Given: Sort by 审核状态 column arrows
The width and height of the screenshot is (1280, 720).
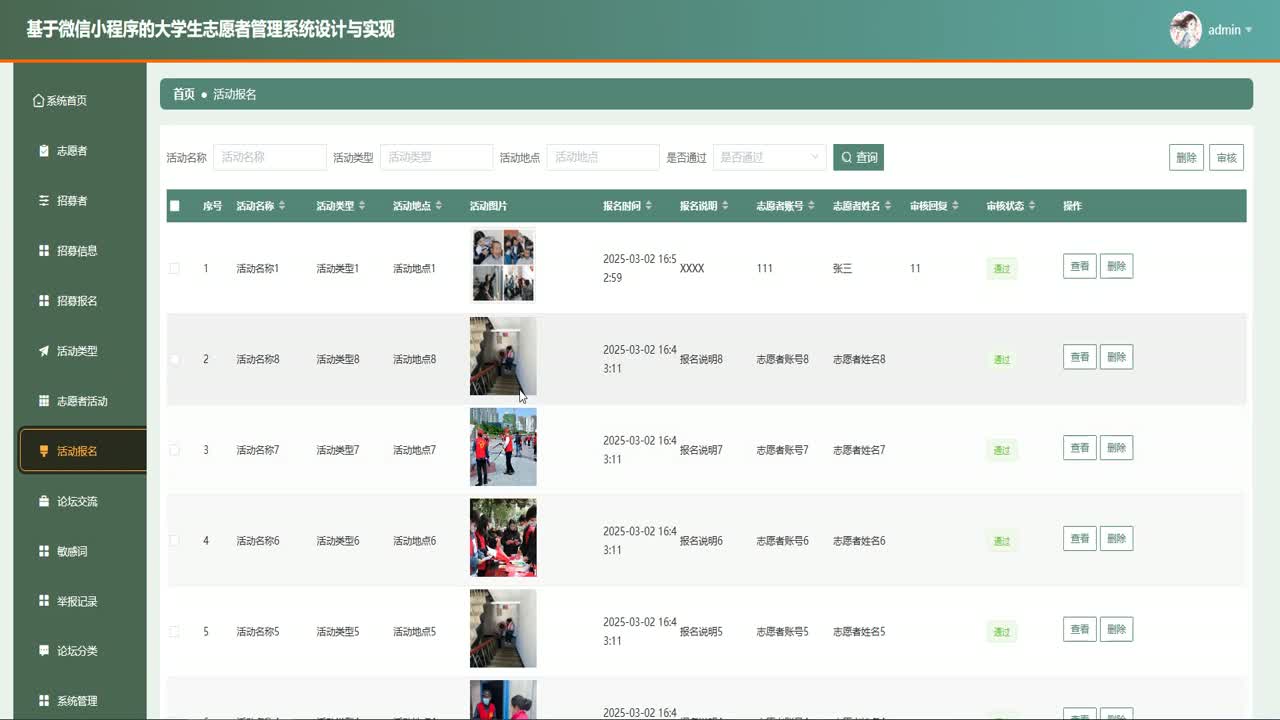Looking at the screenshot, I should pyautogui.click(x=1033, y=206).
